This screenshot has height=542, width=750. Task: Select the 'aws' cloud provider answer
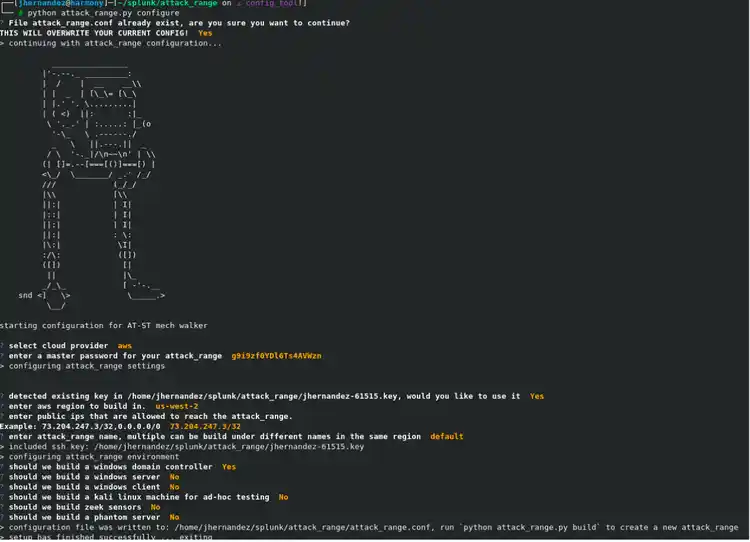125,346
